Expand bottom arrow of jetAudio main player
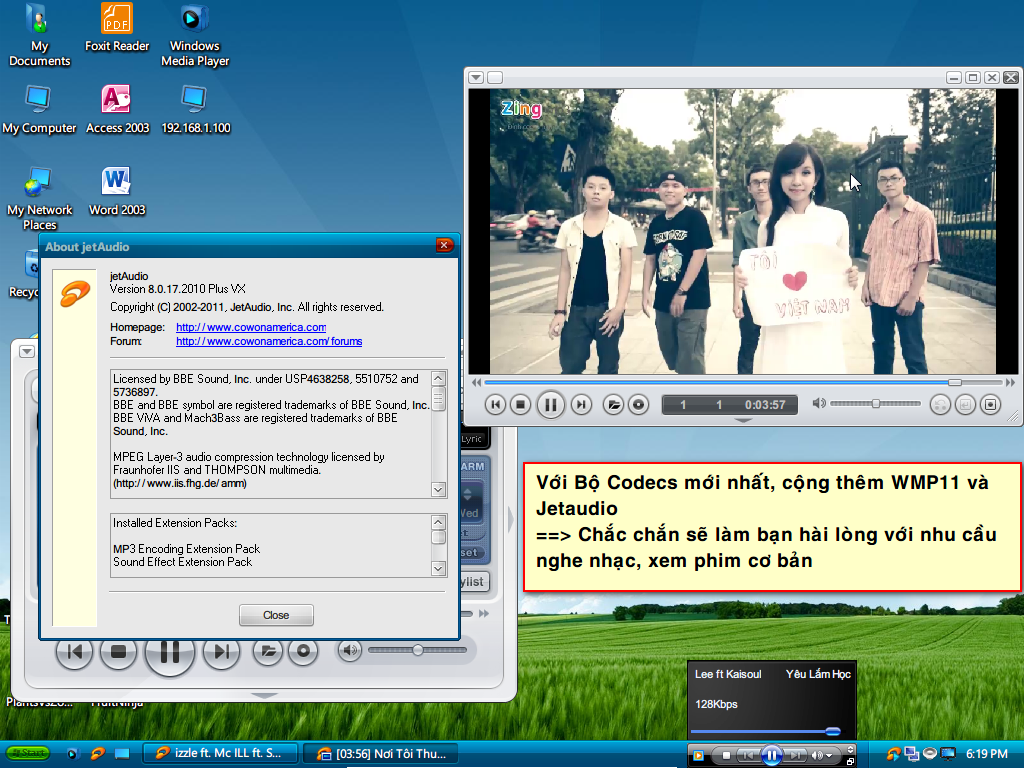Viewport: 1024px width, 768px height. point(264,696)
